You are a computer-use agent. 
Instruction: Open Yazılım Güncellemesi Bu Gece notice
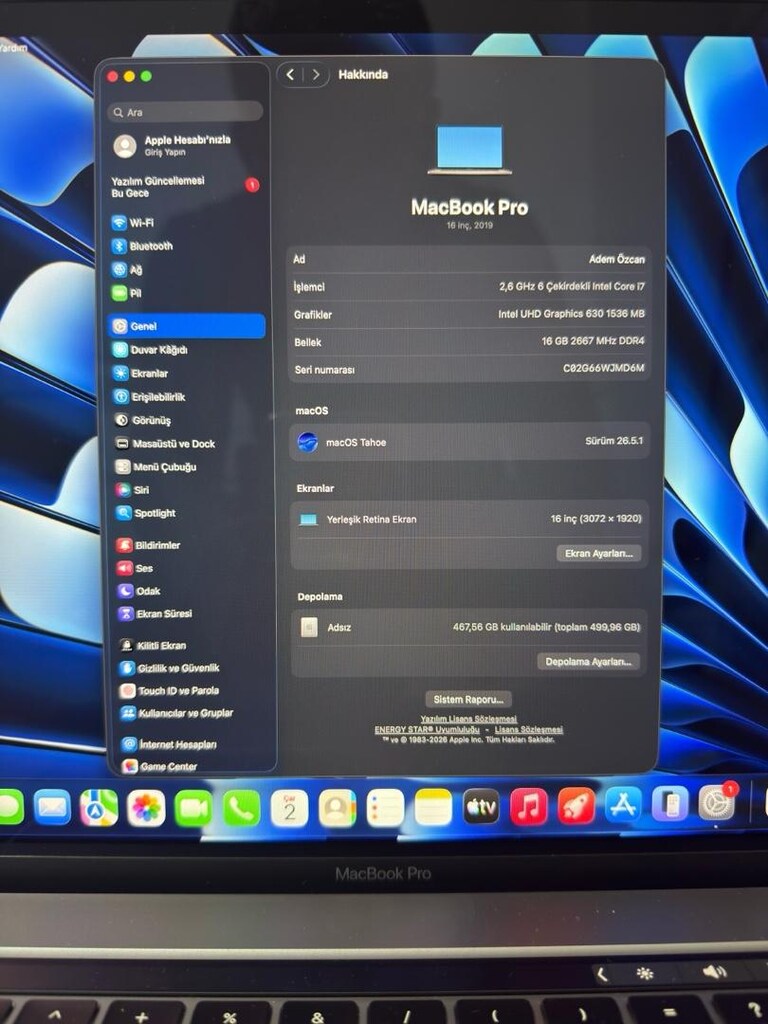(185, 187)
